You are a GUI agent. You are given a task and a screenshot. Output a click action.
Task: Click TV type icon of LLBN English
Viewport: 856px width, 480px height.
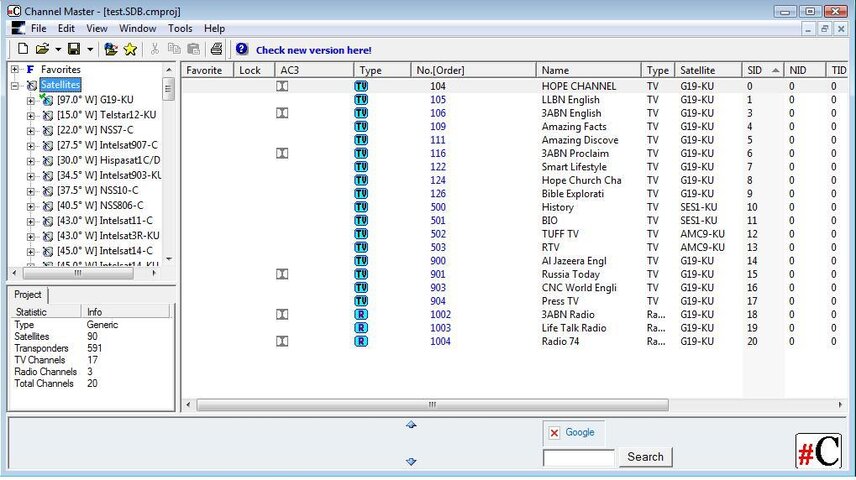tap(361, 99)
